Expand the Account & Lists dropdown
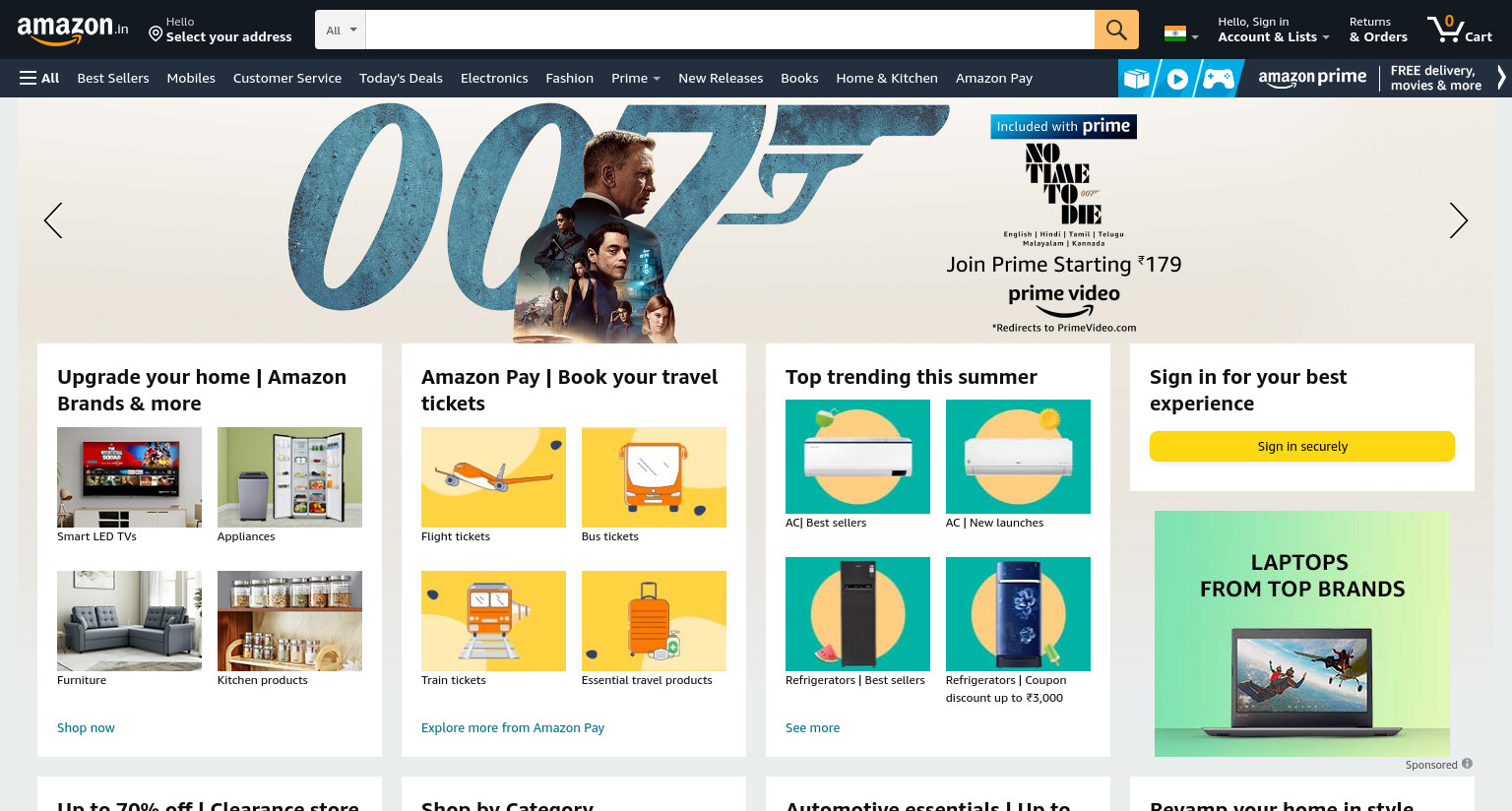Screen dimensions: 1512x811 1274,30
